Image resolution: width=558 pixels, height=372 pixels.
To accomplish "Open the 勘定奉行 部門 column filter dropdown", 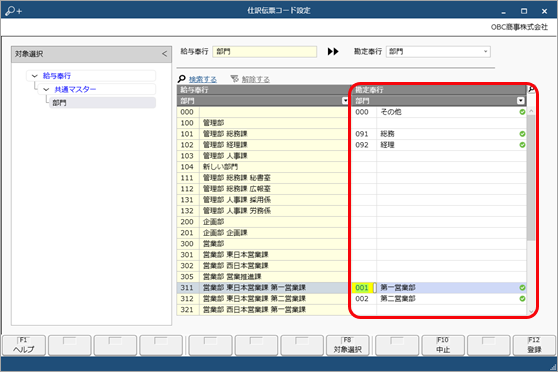I will pyautogui.click(x=521, y=101).
